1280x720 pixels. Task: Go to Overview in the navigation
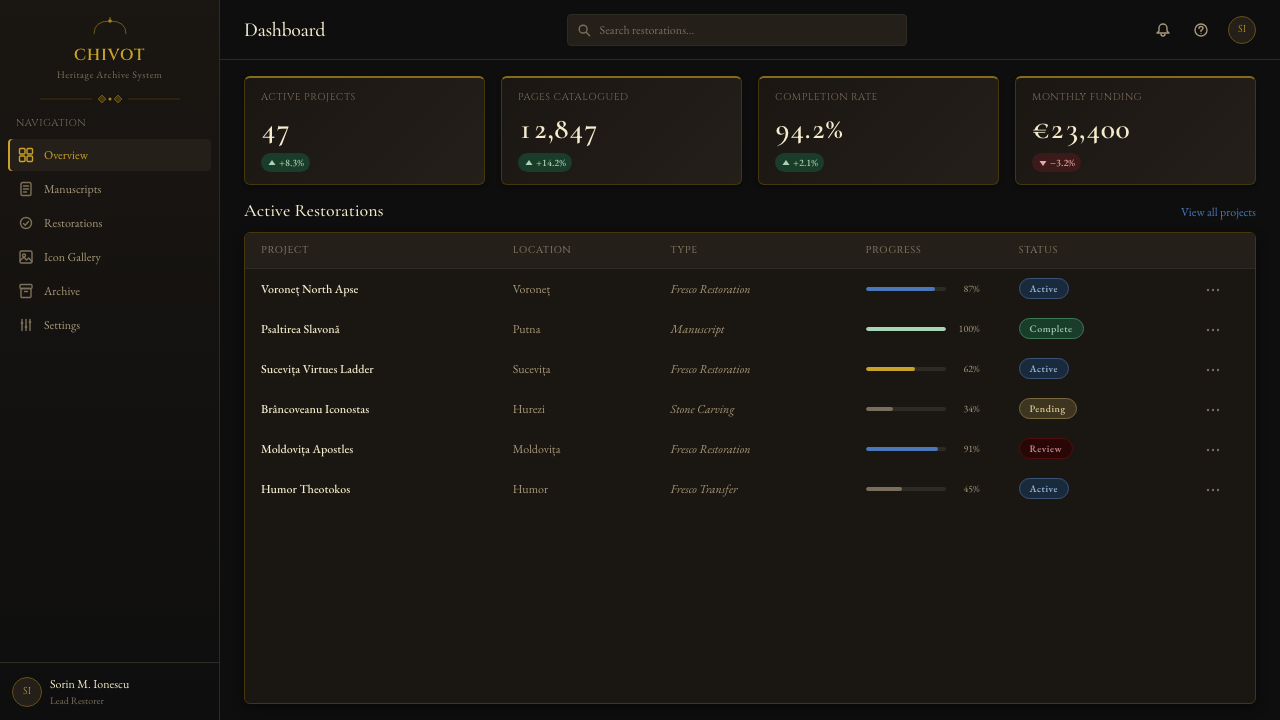[x=110, y=155]
